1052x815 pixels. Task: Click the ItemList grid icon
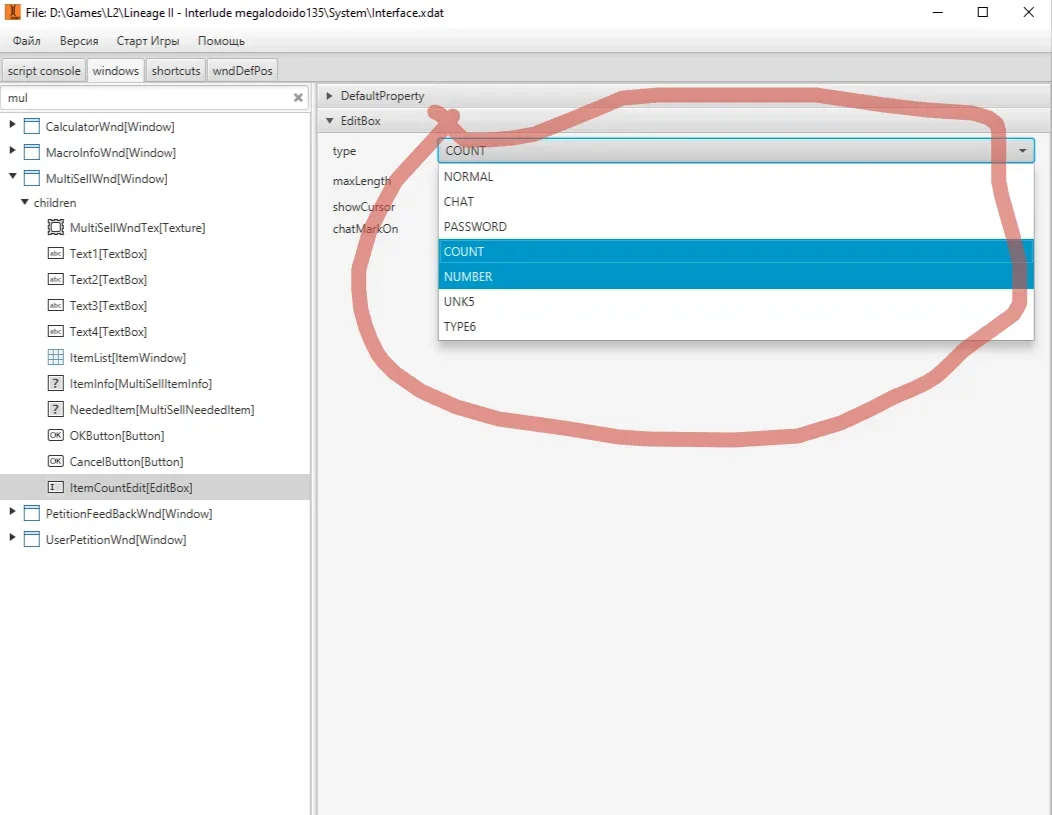pyautogui.click(x=56, y=358)
